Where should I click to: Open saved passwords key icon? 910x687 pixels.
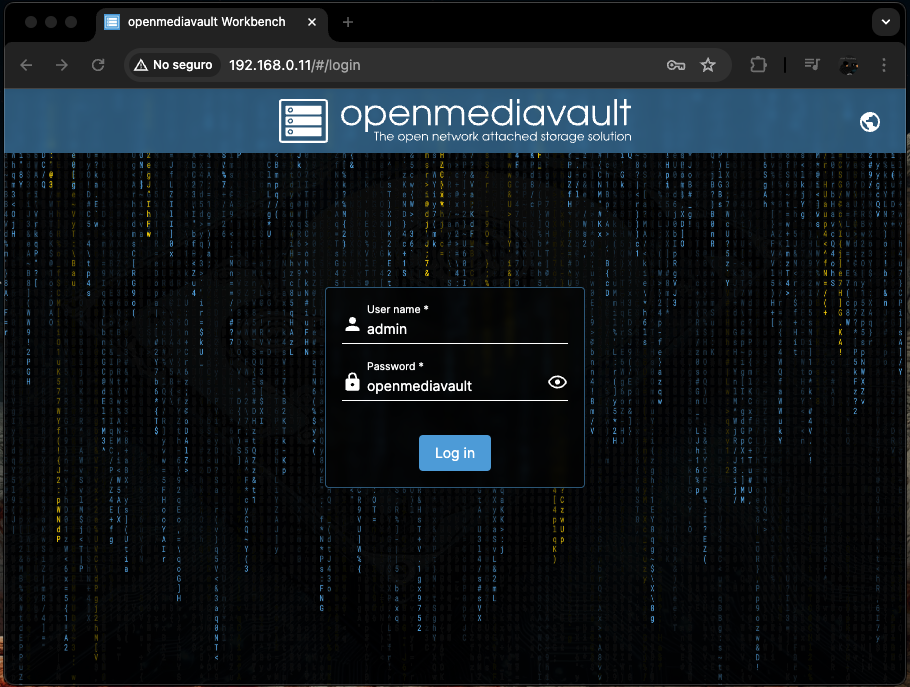coord(676,65)
